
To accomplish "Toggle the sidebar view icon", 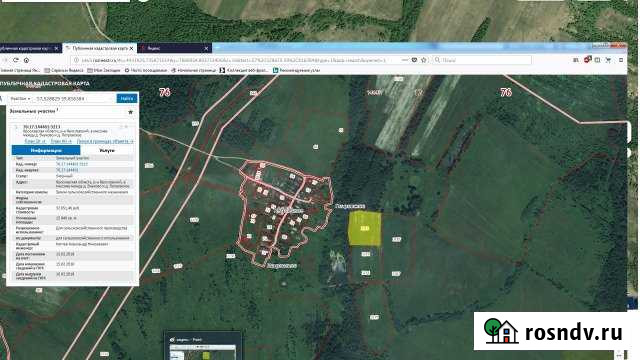I will (598, 60).
